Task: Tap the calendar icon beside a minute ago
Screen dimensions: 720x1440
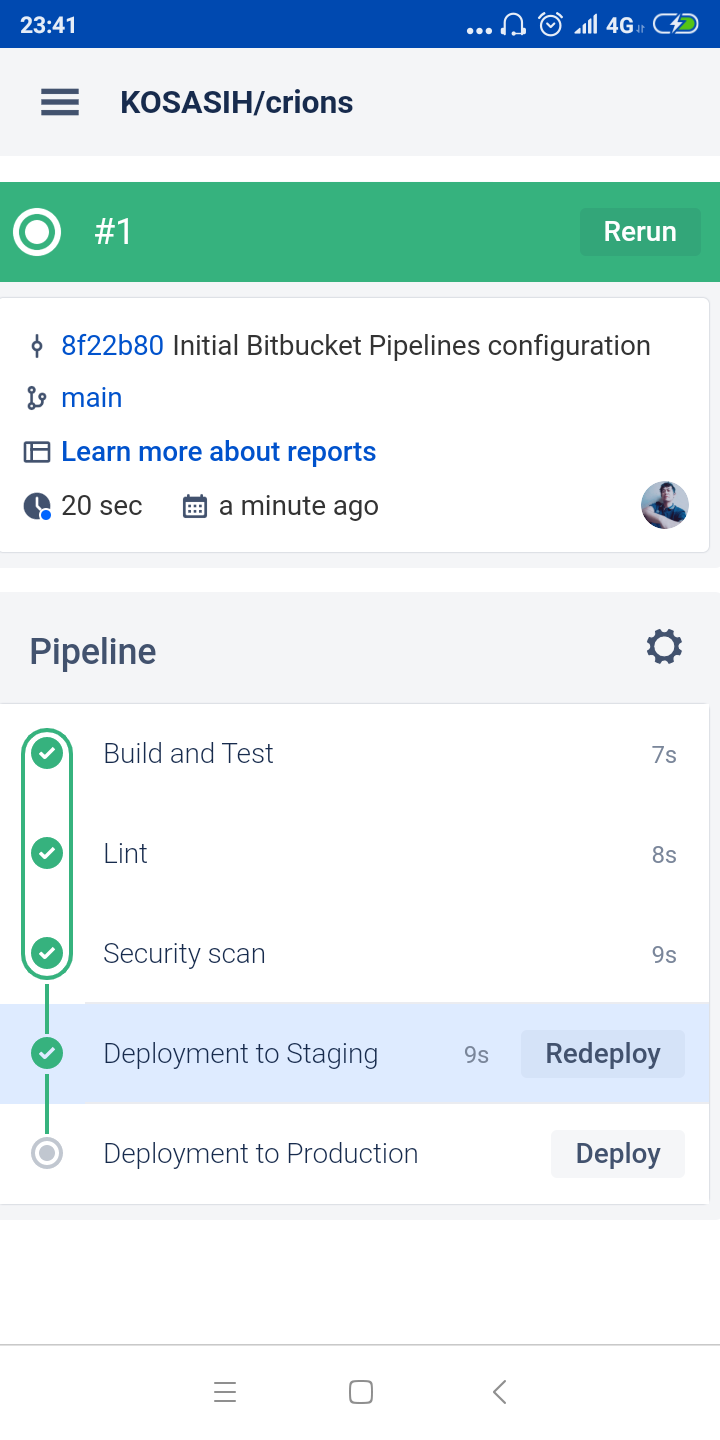Action: [x=194, y=506]
